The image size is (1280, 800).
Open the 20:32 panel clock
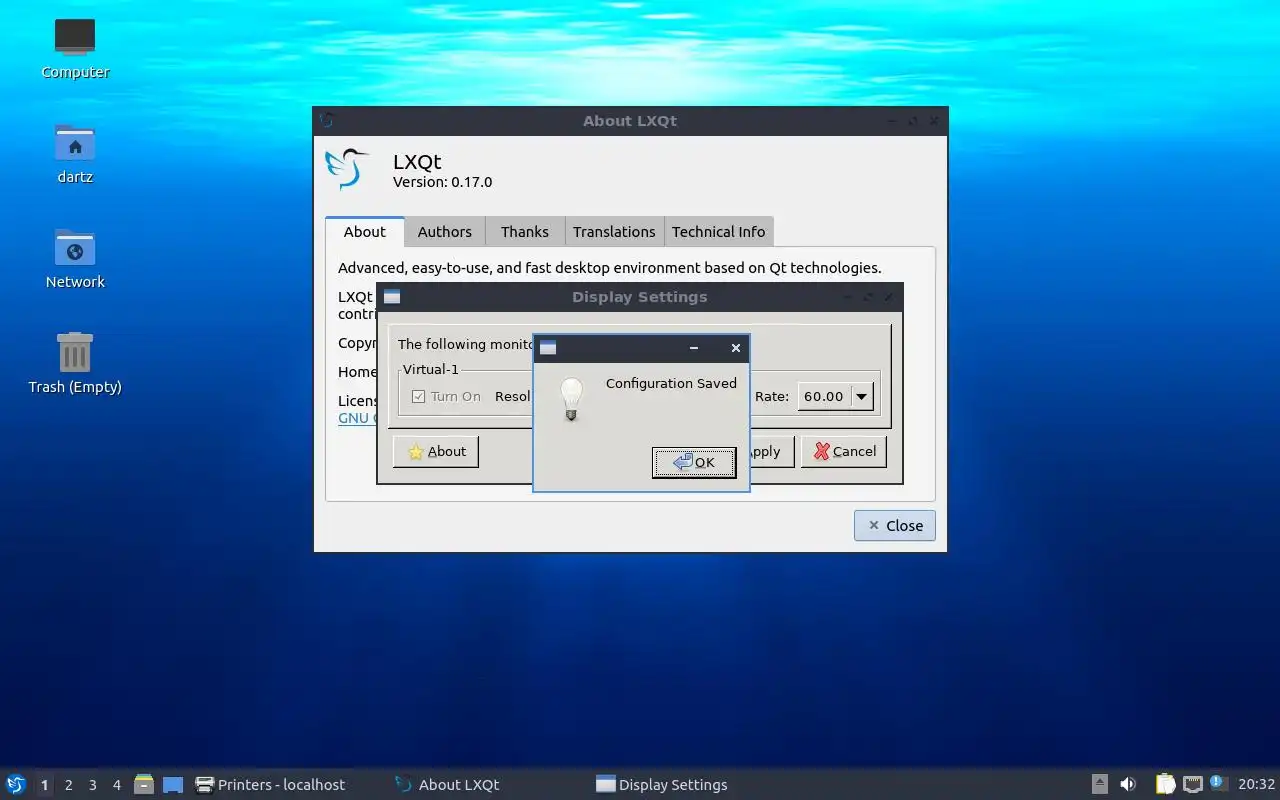pyautogui.click(x=1256, y=785)
